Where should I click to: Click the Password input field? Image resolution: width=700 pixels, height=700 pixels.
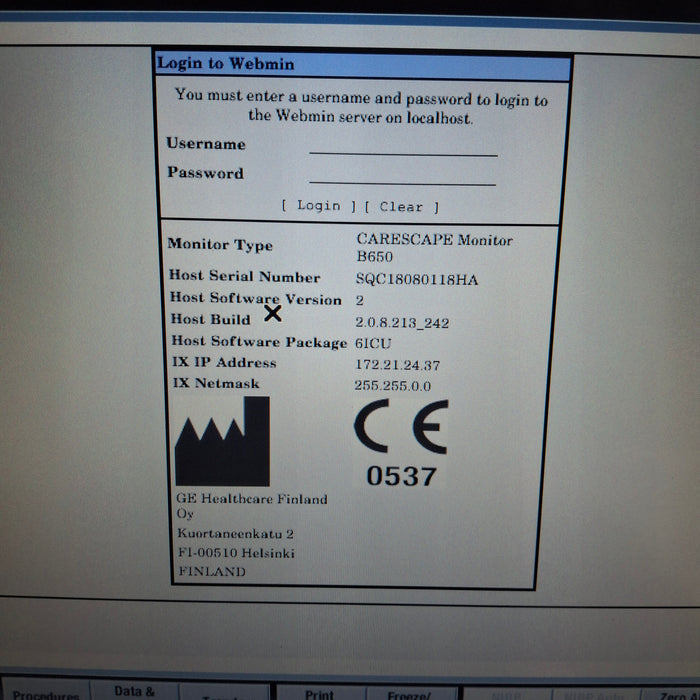402,175
